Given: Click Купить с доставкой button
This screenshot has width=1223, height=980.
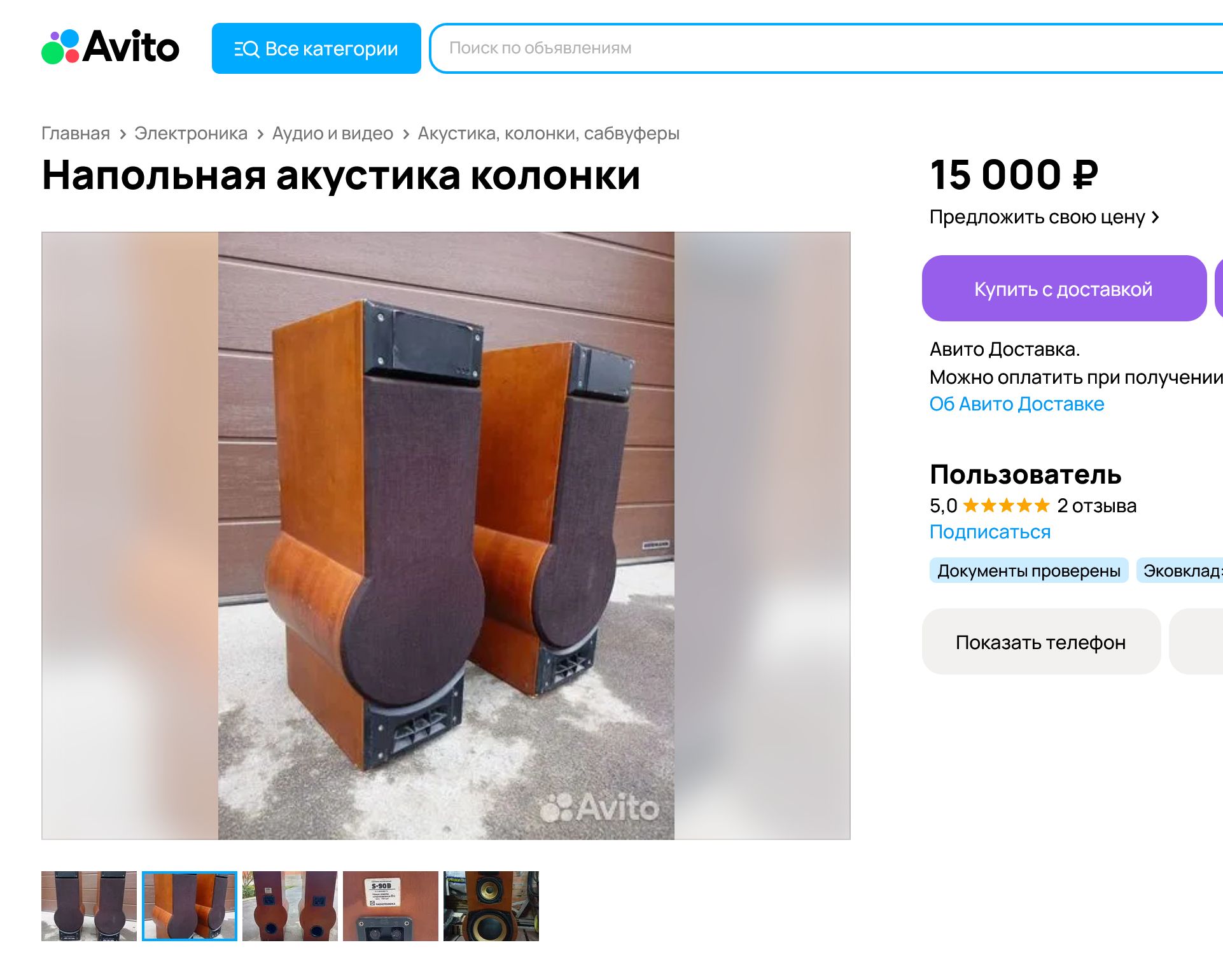Looking at the screenshot, I should [x=1064, y=288].
